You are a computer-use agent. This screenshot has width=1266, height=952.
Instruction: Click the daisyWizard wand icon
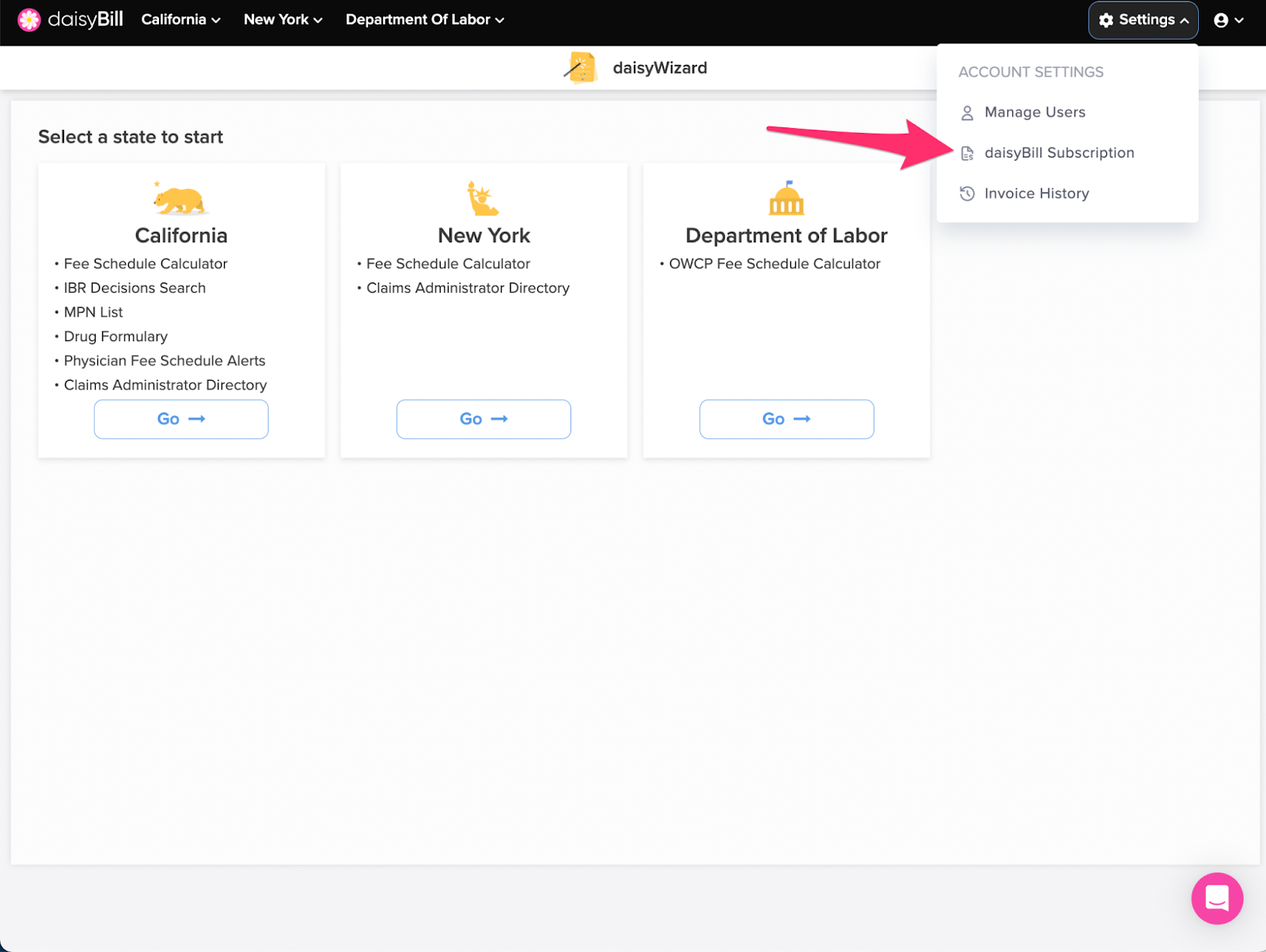click(580, 68)
